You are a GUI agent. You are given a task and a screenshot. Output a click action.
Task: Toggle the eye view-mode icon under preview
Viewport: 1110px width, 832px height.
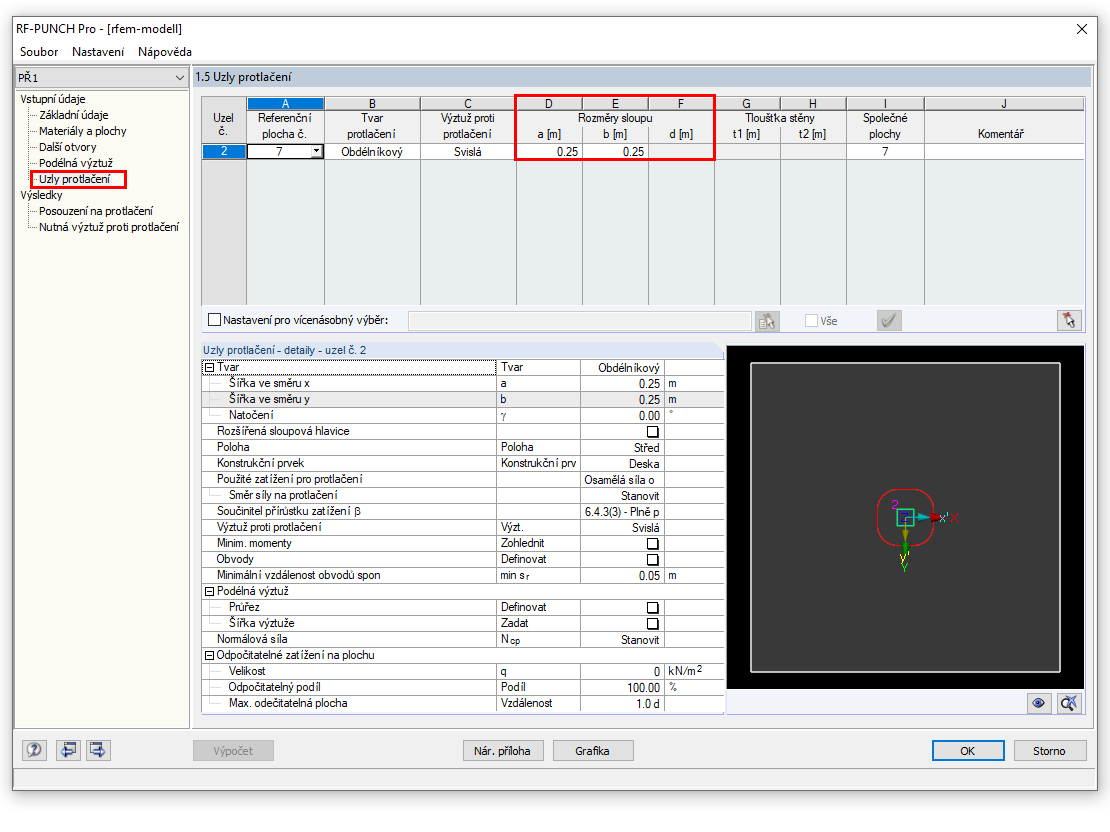coord(1039,703)
